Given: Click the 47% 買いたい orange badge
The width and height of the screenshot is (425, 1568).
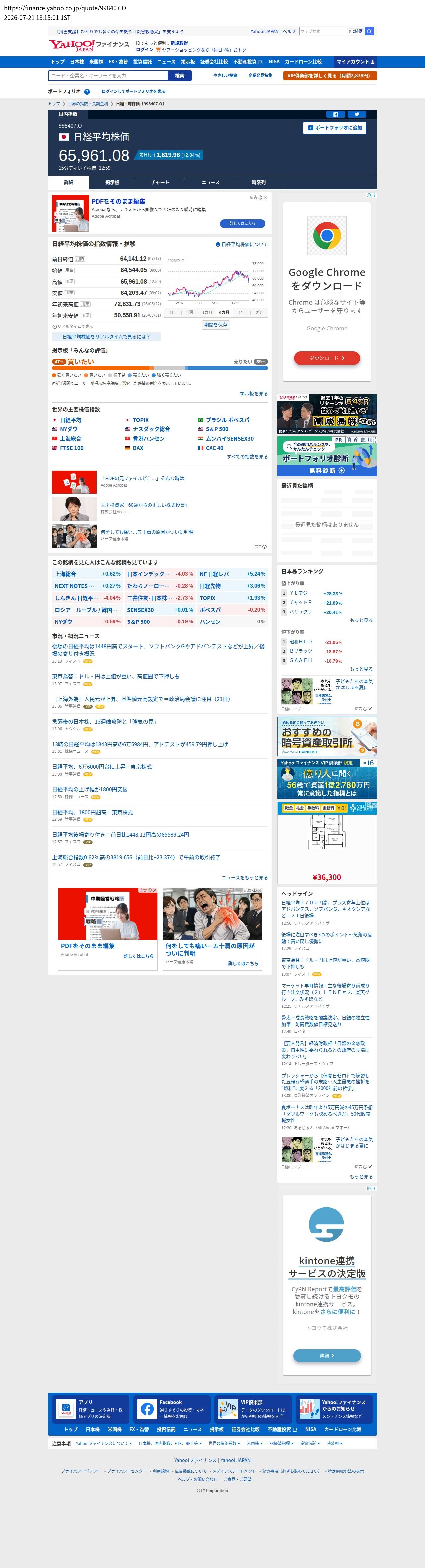Looking at the screenshot, I should coord(59,361).
